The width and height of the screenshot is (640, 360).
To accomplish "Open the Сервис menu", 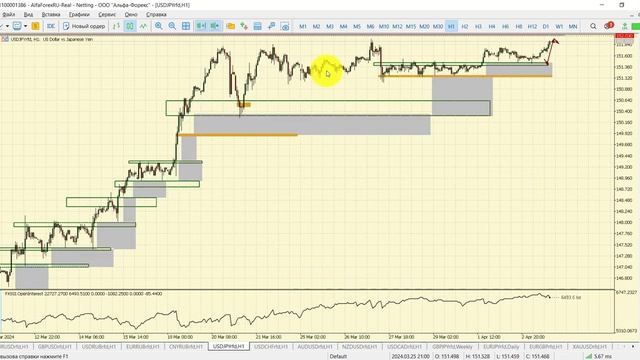I will click(x=107, y=14).
